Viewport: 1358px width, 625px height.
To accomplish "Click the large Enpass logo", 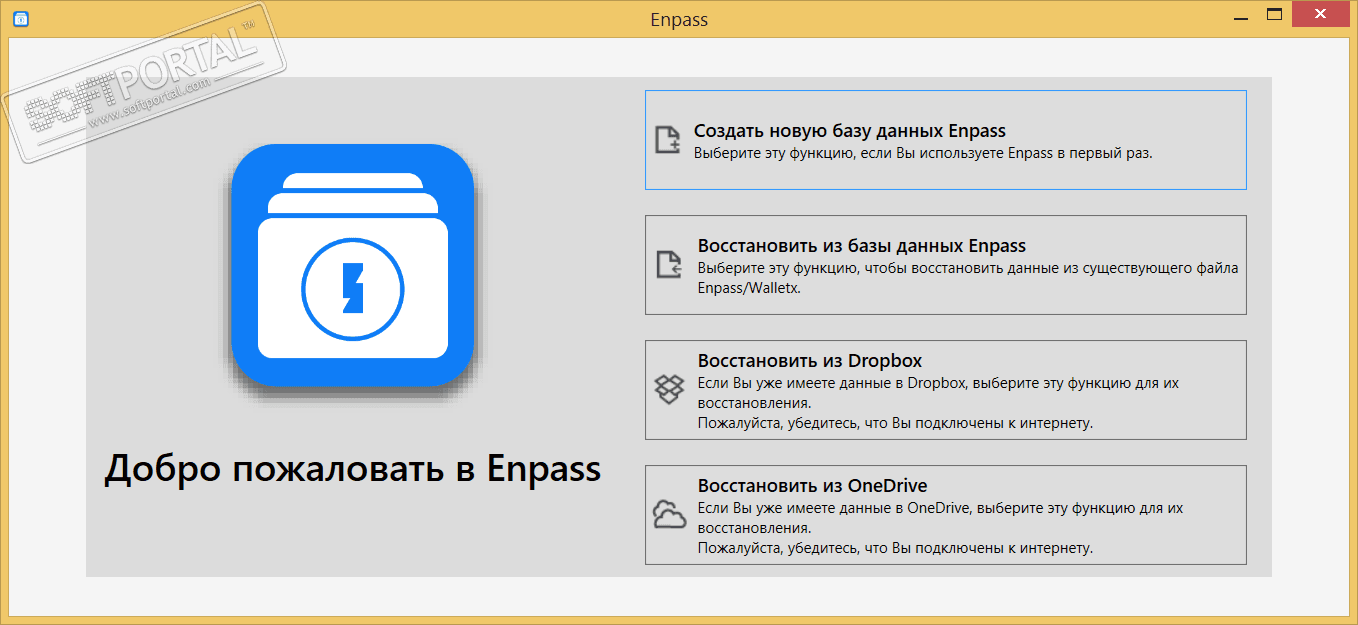I will point(352,266).
